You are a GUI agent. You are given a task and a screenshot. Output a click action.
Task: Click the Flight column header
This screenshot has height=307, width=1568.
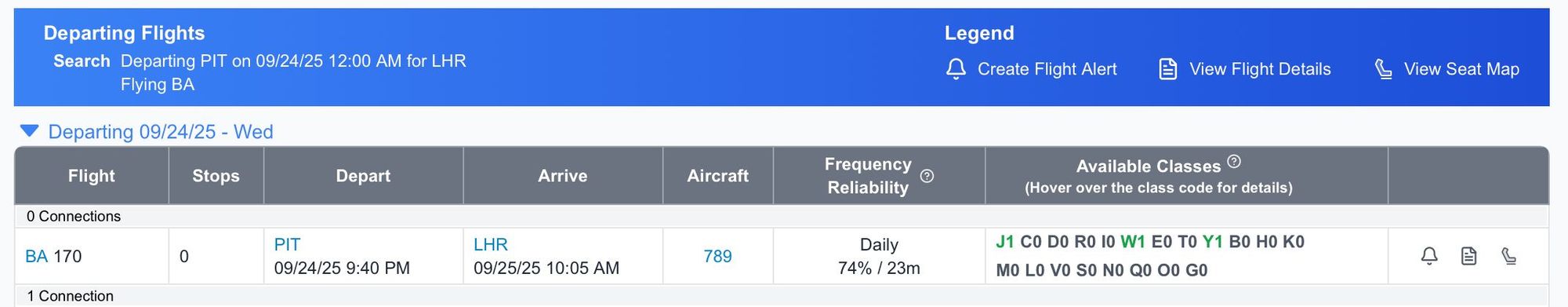pos(92,176)
